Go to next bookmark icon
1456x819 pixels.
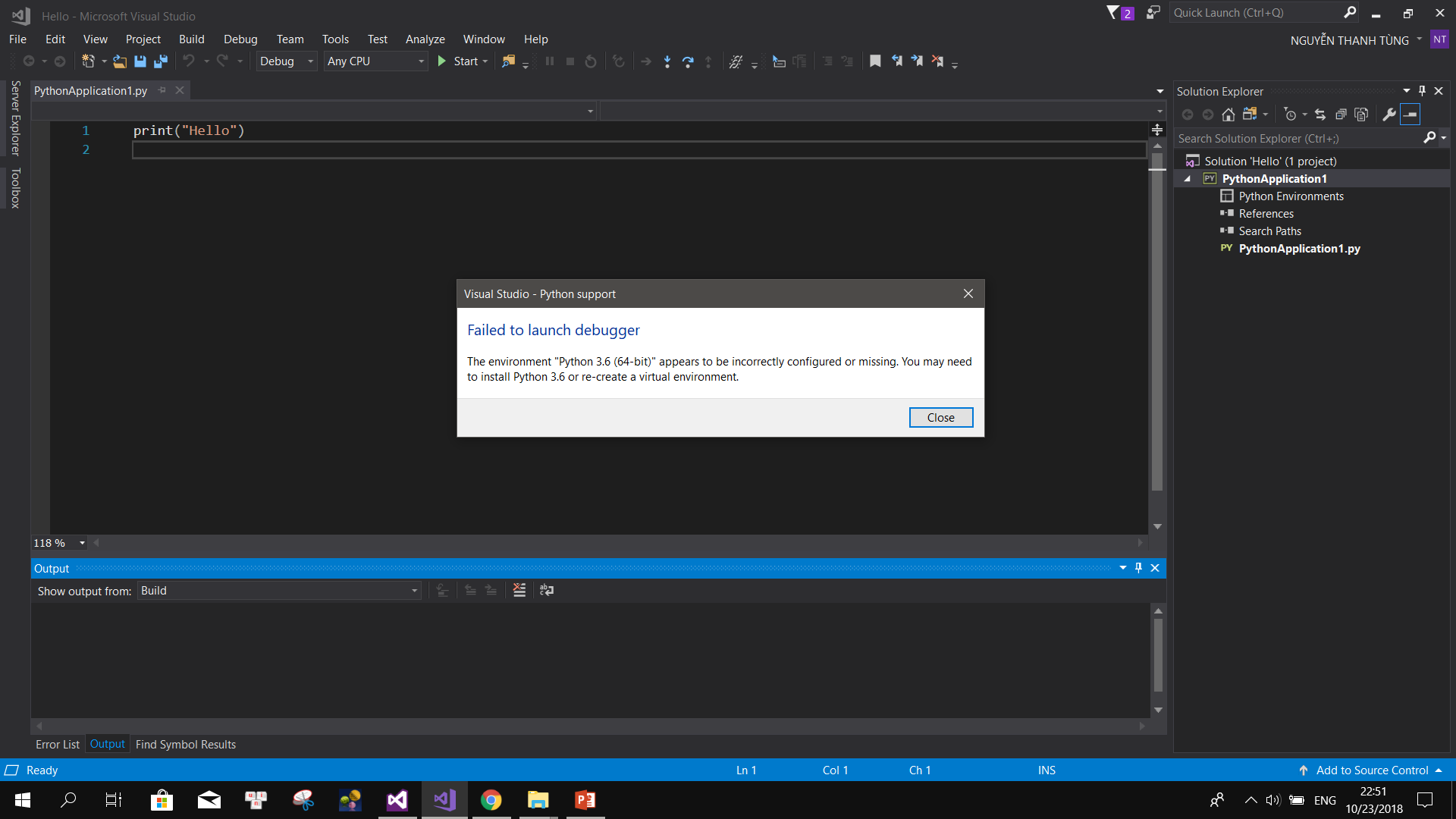pyautogui.click(x=917, y=61)
